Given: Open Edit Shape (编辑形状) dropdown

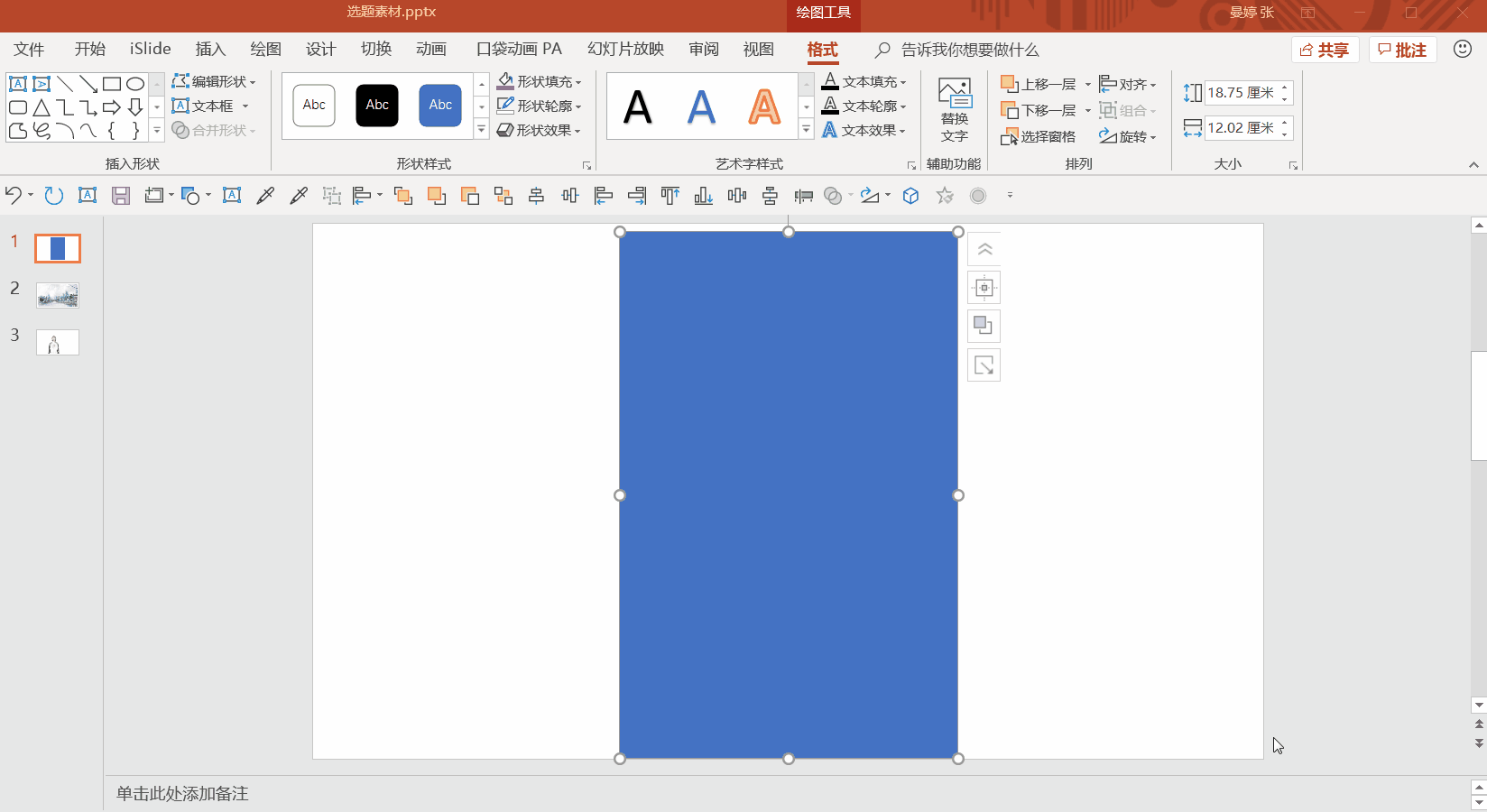Looking at the screenshot, I should pos(215,81).
